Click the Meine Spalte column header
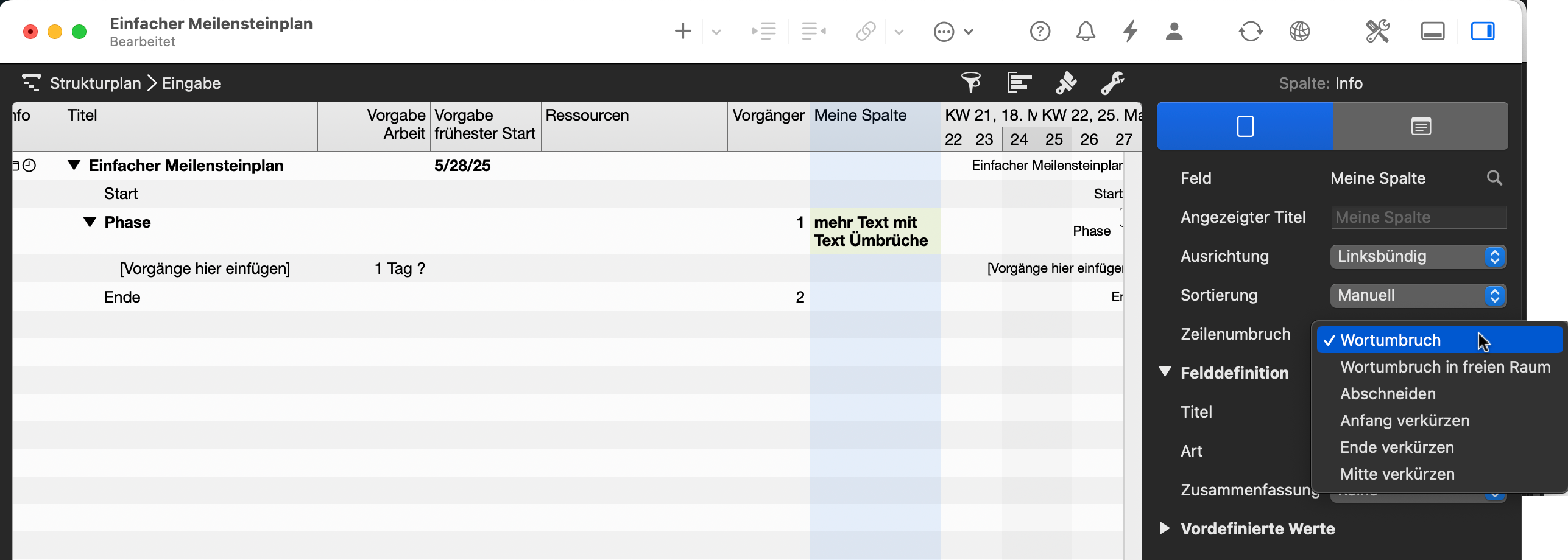This screenshot has width=1568, height=560. (875, 127)
